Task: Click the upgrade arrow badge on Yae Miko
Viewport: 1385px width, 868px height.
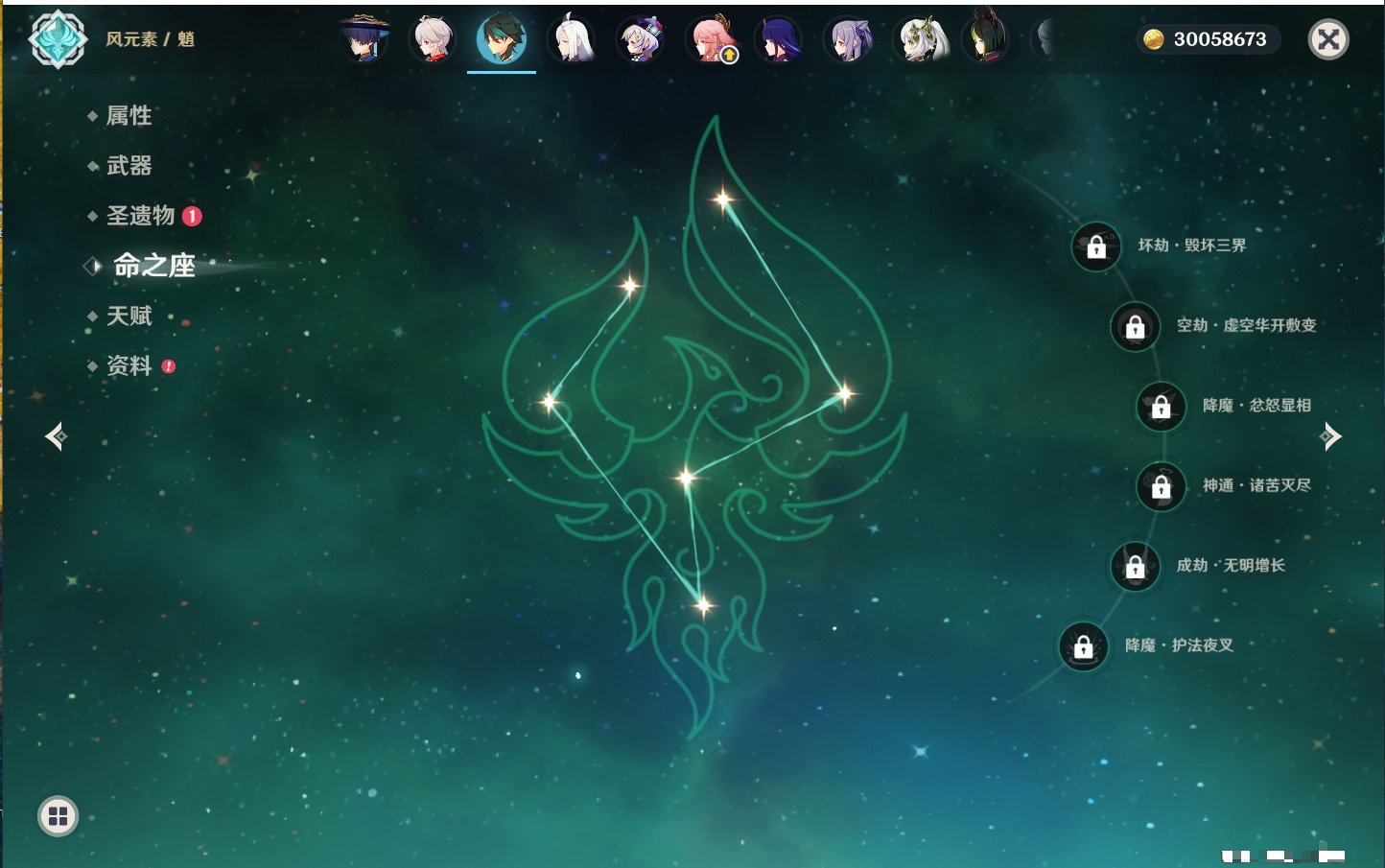Action: pyautogui.click(x=729, y=56)
